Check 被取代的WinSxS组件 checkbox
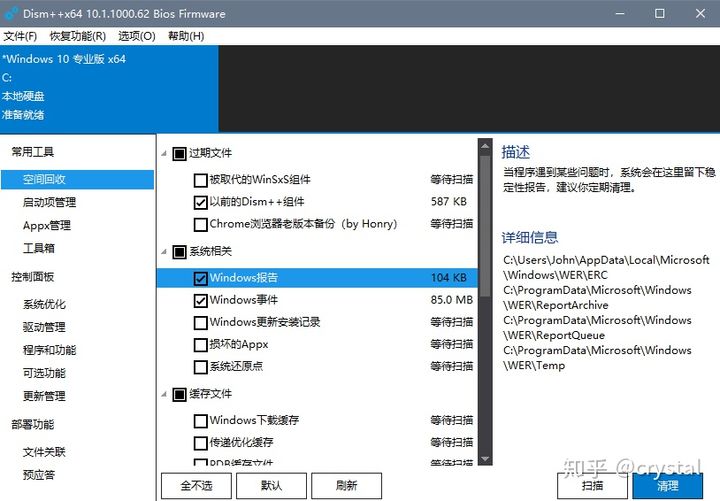720x501 pixels. coord(201,180)
